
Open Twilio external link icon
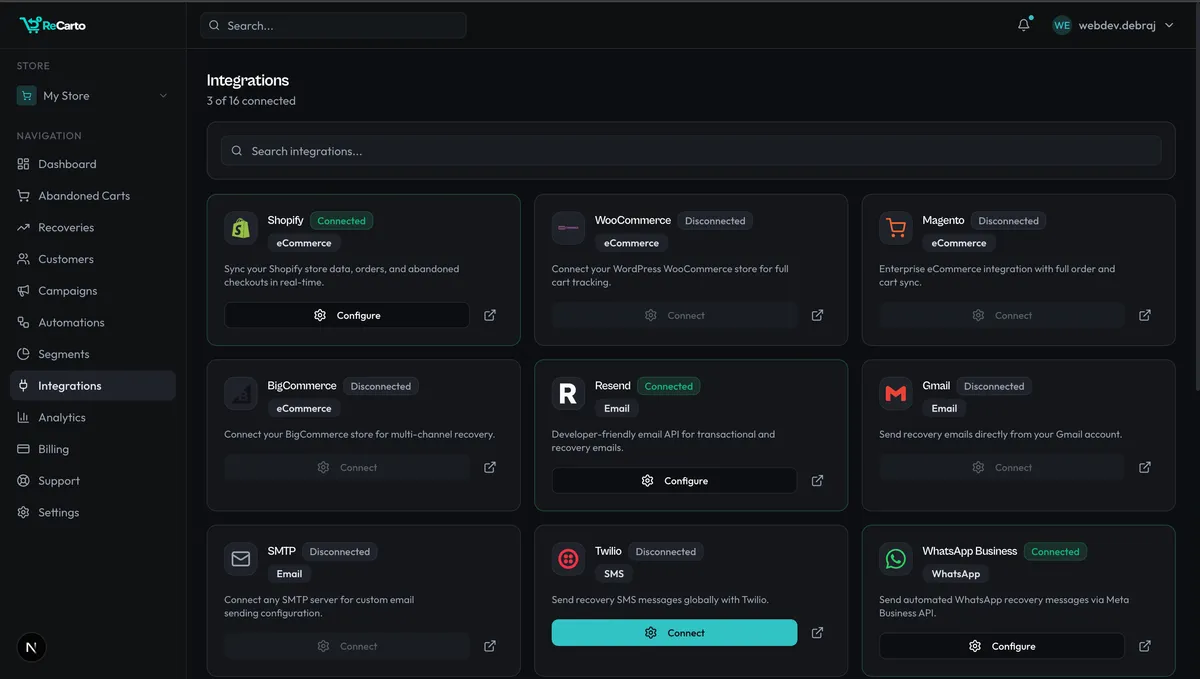coord(817,633)
